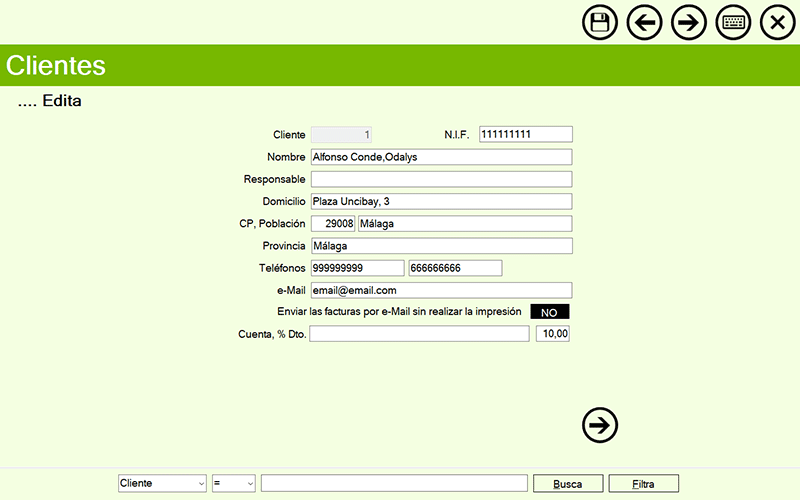Image resolution: width=800 pixels, height=500 pixels.
Task: Go to previous client with left arrow
Action: pos(645,23)
